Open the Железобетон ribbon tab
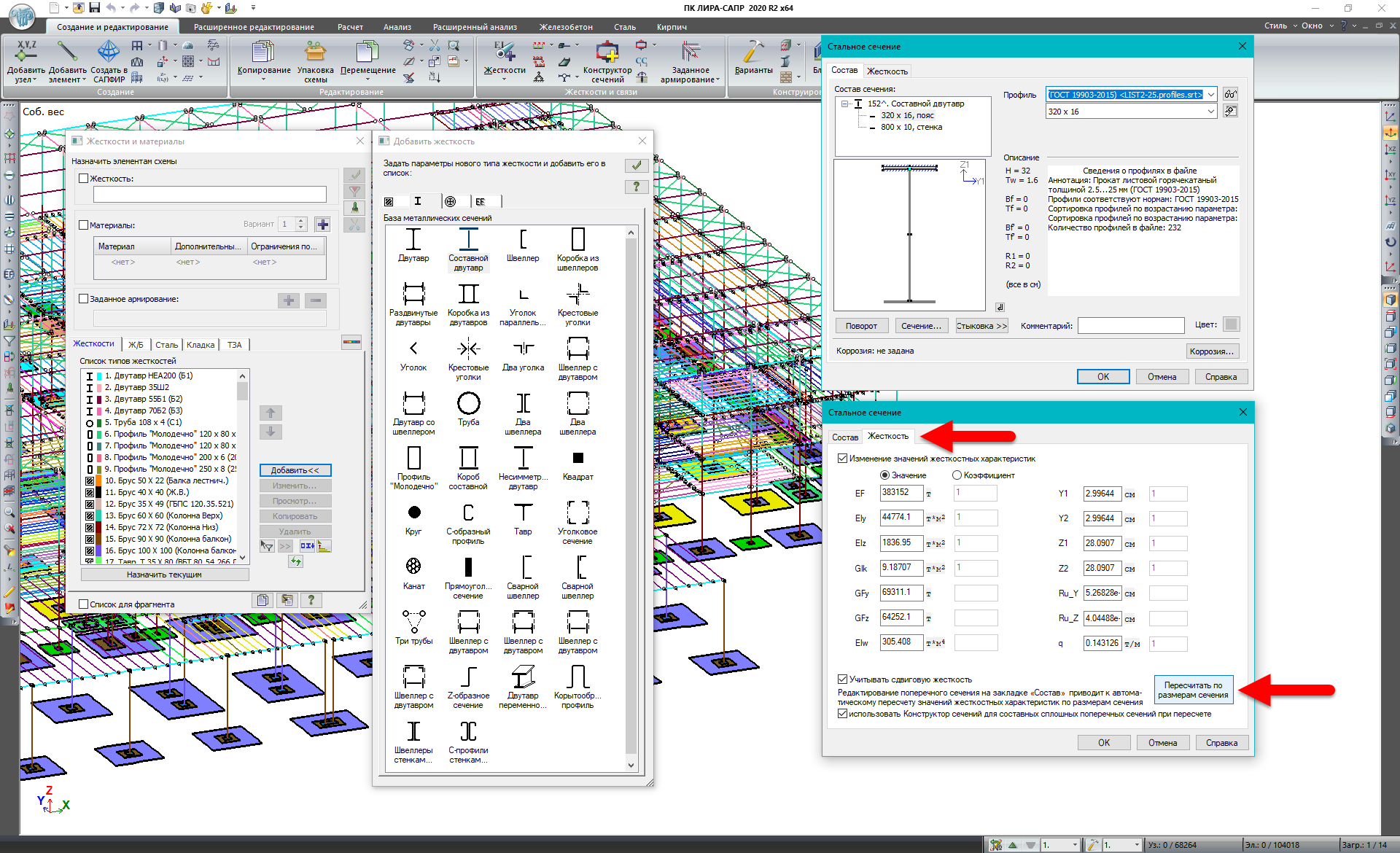Screen dimensions: 1400x853 point(565,27)
